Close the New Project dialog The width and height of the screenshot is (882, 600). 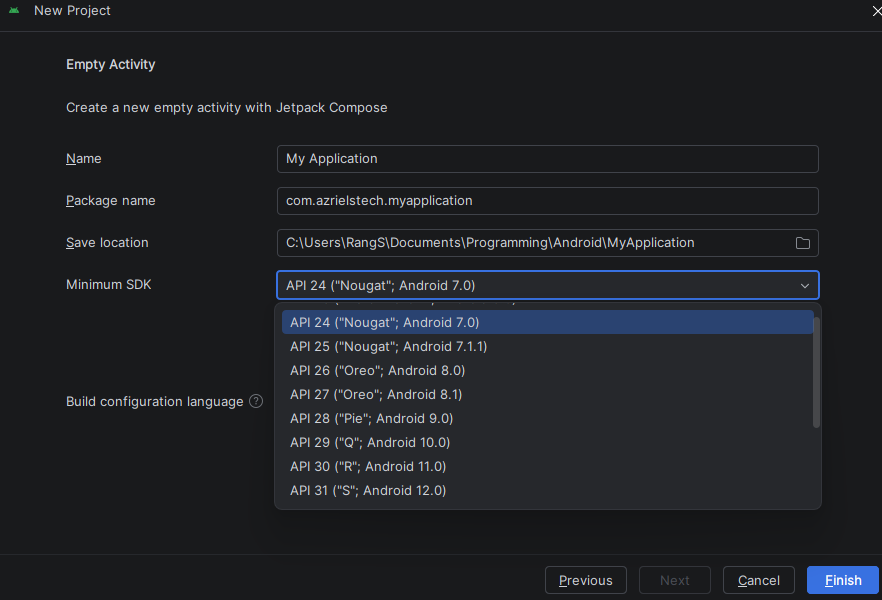876,11
